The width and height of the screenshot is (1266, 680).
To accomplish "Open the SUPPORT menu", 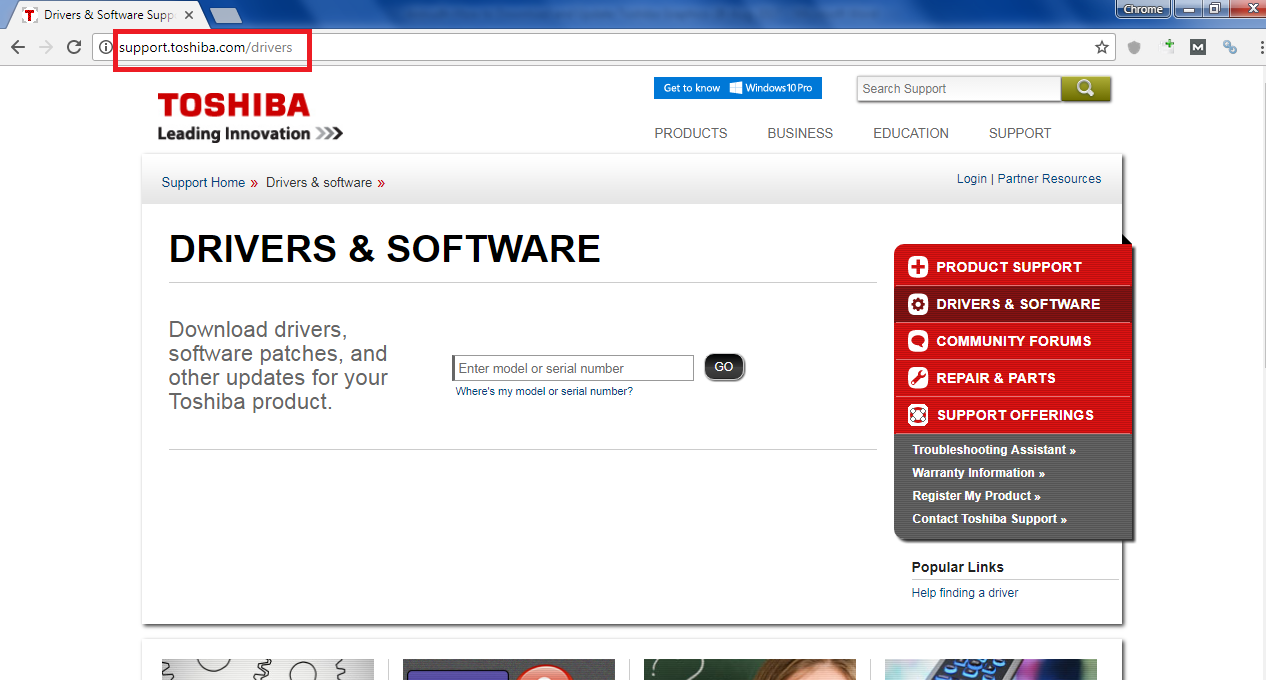I will point(1020,133).
